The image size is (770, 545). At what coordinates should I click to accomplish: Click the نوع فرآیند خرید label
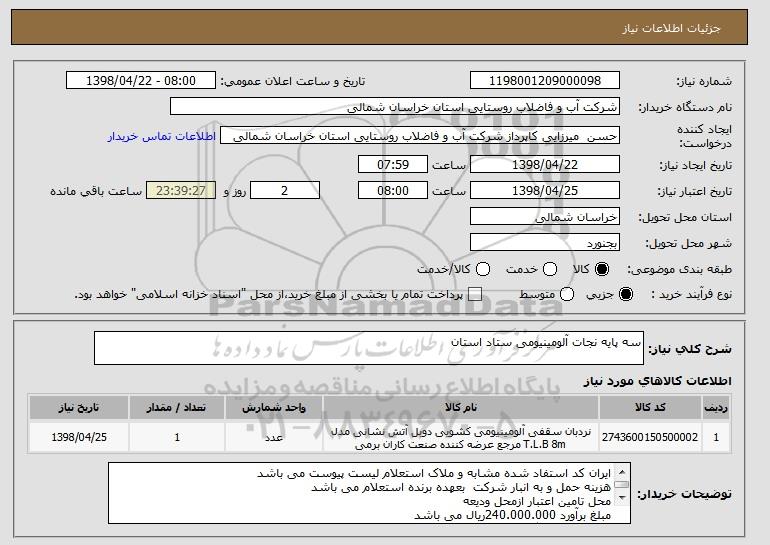[691, 295]
